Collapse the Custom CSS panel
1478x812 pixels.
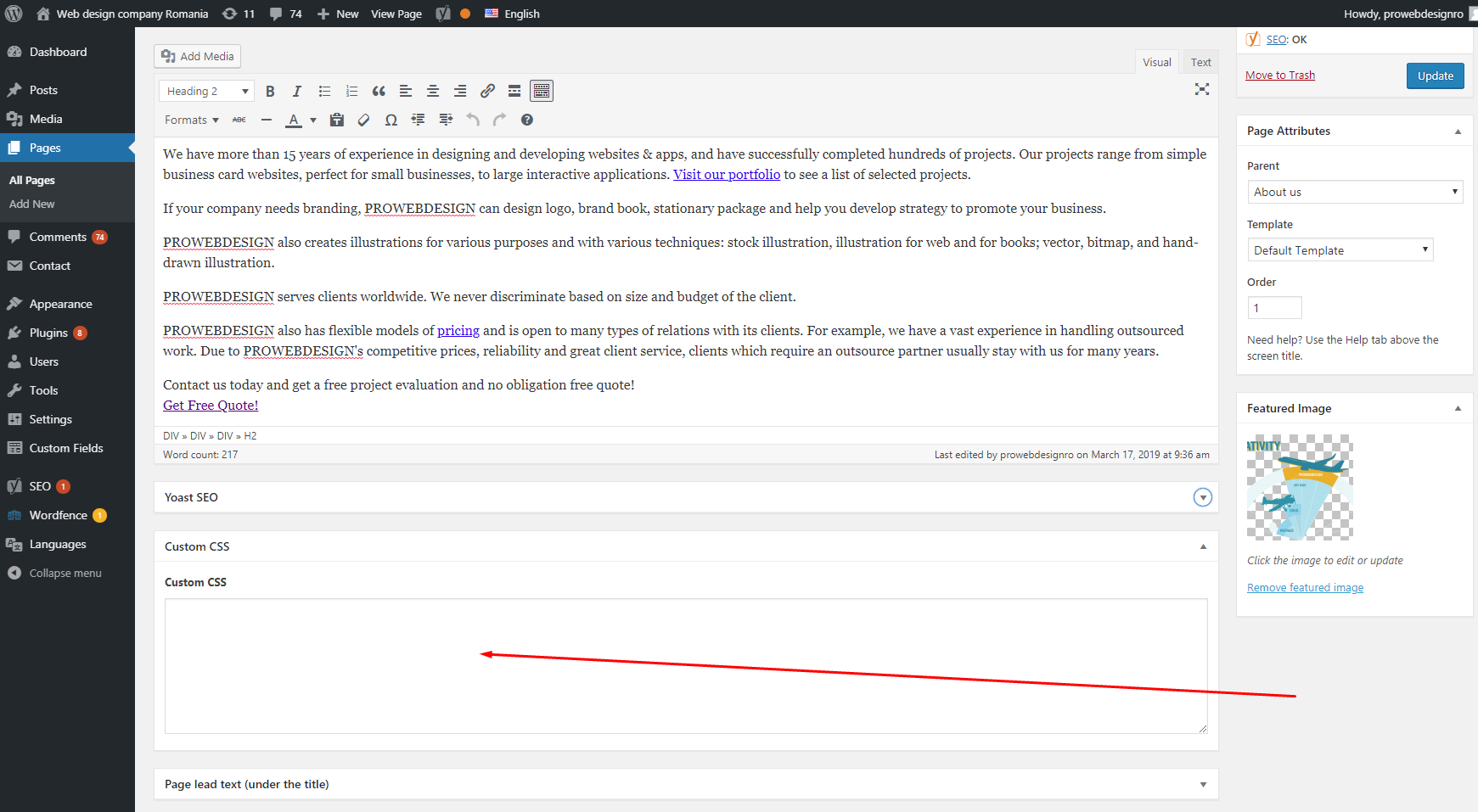pyautogui.click(x=1203, y=546)
